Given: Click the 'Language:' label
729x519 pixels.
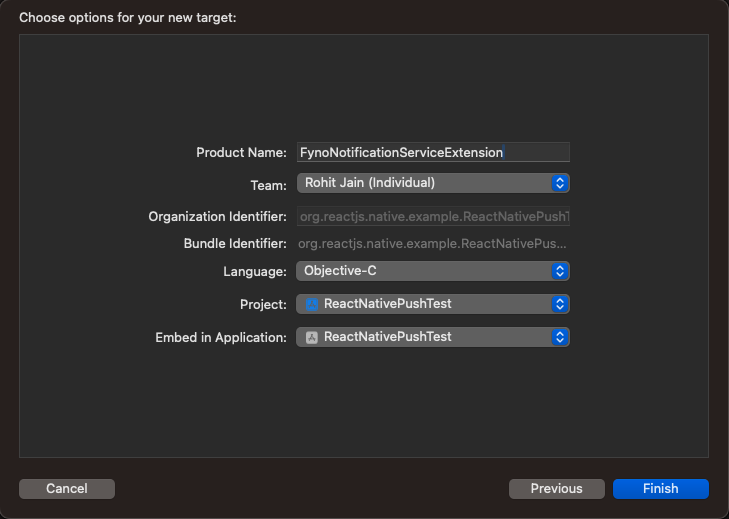Looking at the screenshot, I should click(255, 271).
